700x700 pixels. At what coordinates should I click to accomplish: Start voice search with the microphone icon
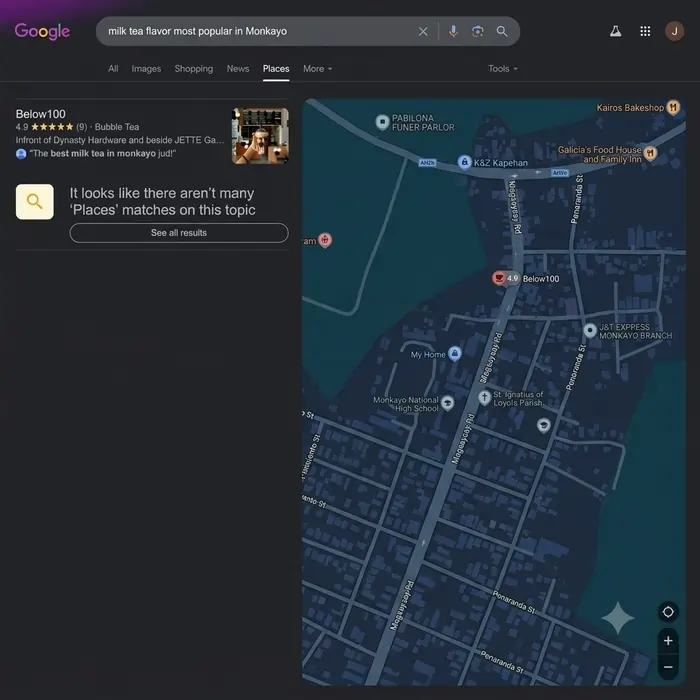tap(453, 31)
